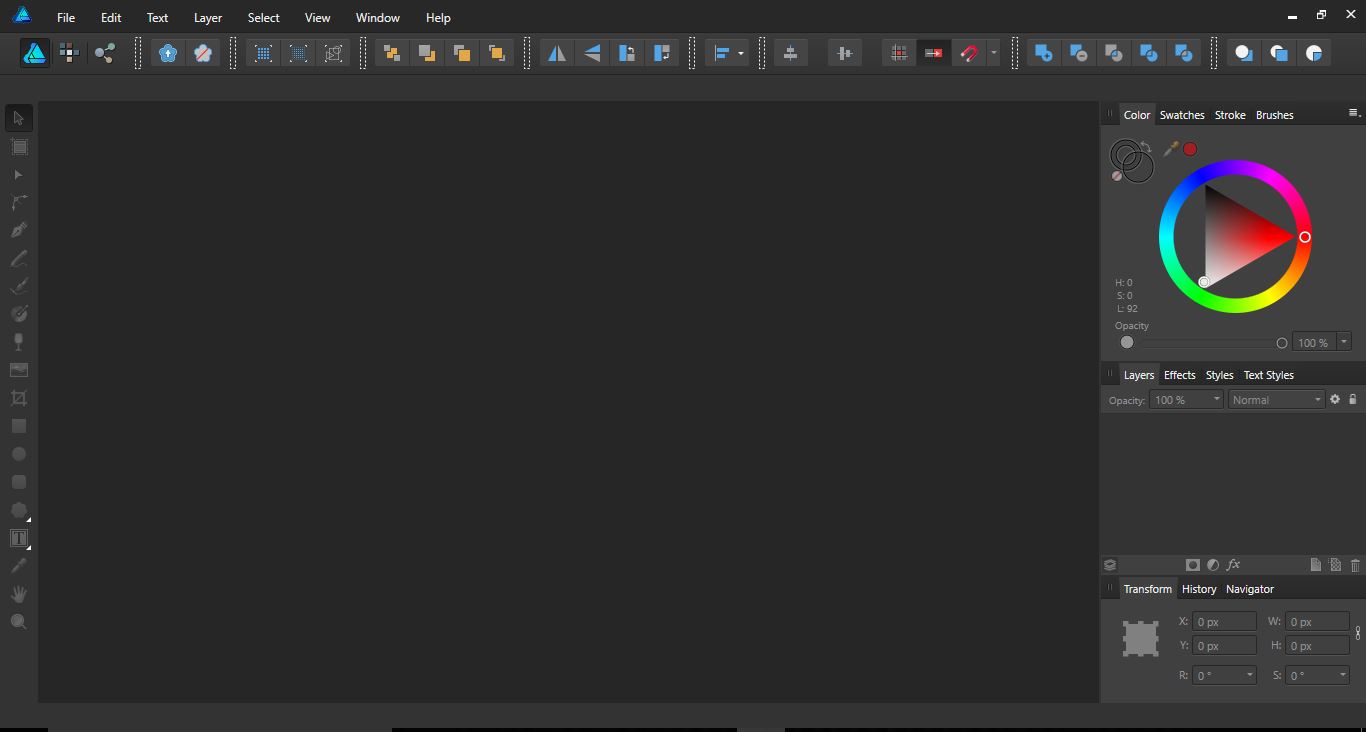Select the Pen tool in the toolbar
1366x732 pixels.
(x=18, y=229)
